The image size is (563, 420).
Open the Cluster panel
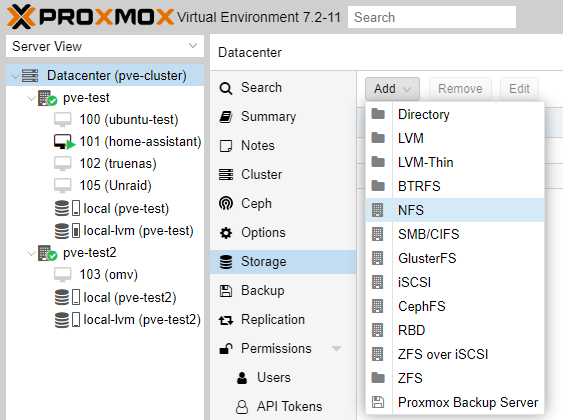pos(283,175)
